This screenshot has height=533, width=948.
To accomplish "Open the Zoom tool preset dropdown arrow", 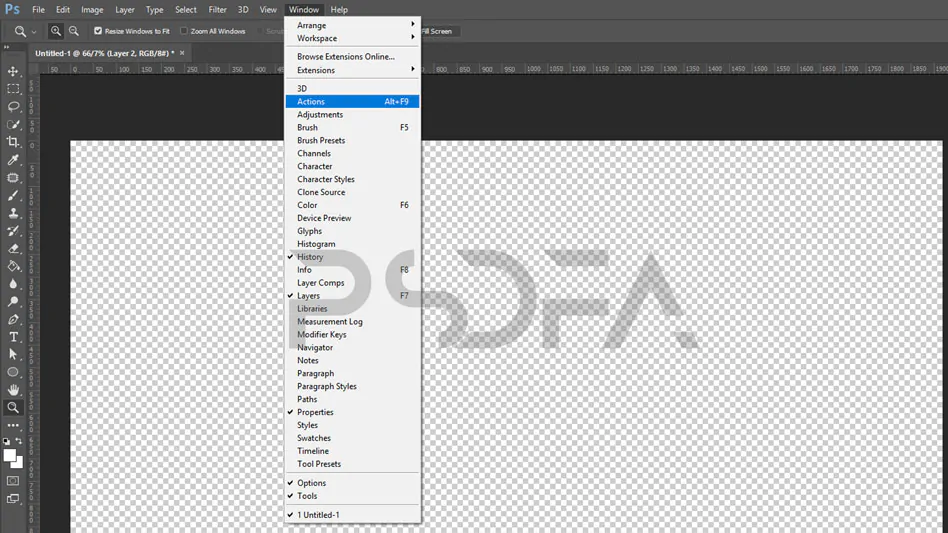I will (34, 31).
